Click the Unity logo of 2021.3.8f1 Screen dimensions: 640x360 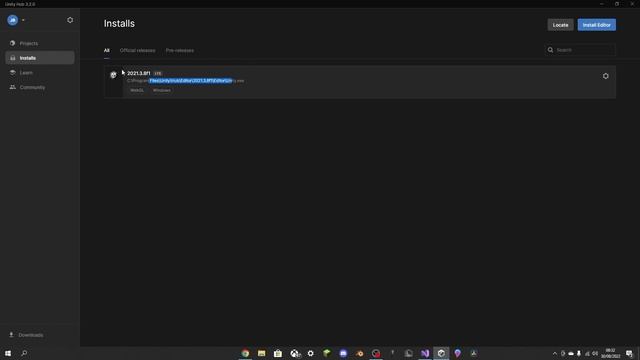click(113, 75)
